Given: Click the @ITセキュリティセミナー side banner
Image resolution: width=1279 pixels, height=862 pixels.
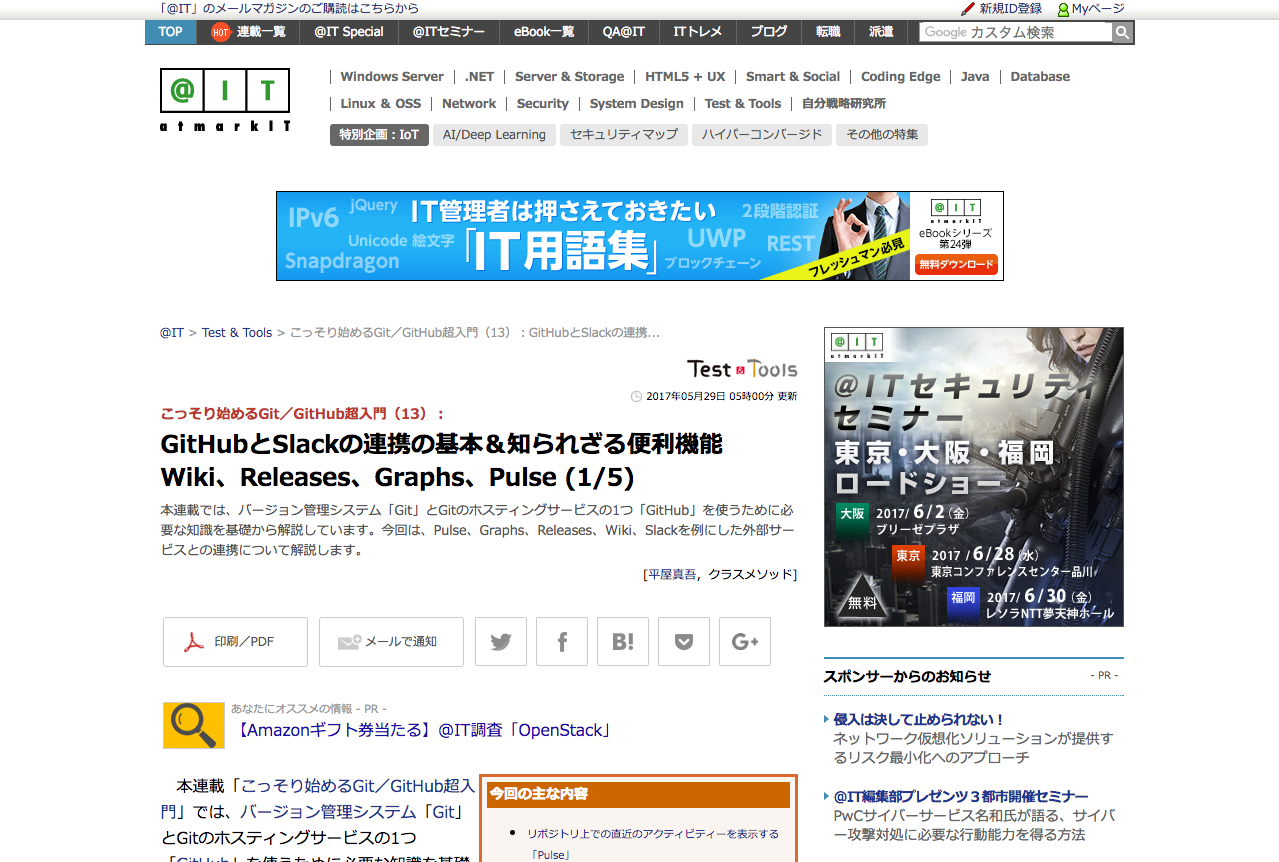Looking at the screenshot, I should (974, 477).
